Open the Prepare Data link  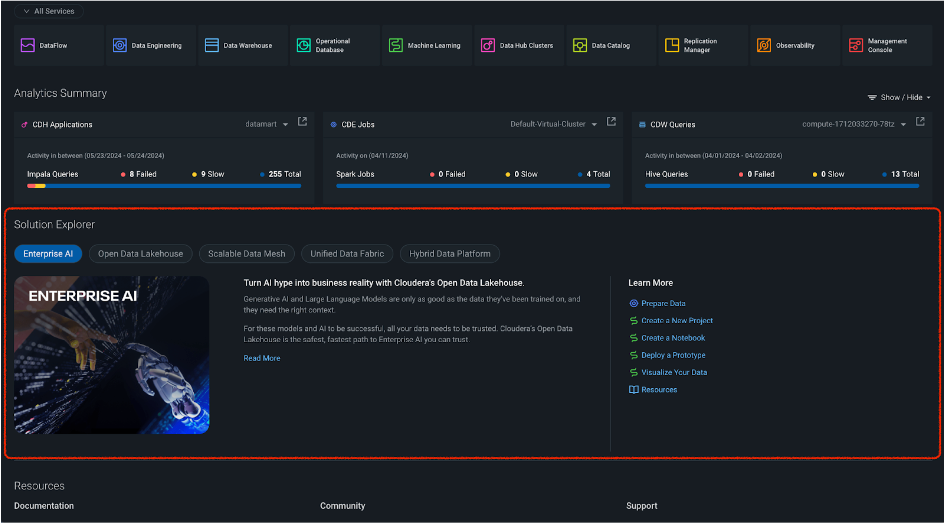[663, 303]
